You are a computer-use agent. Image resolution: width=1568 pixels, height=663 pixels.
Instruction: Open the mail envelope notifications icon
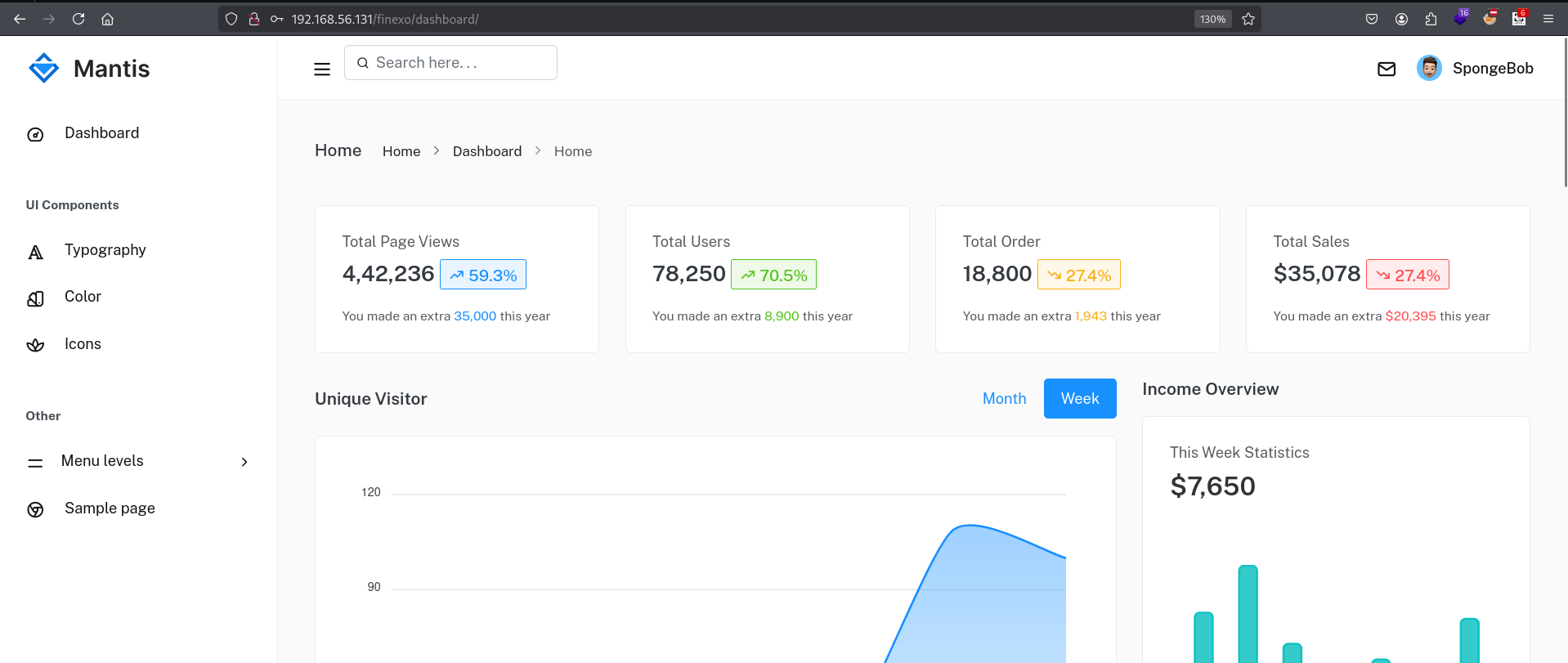pos(1387,69)
